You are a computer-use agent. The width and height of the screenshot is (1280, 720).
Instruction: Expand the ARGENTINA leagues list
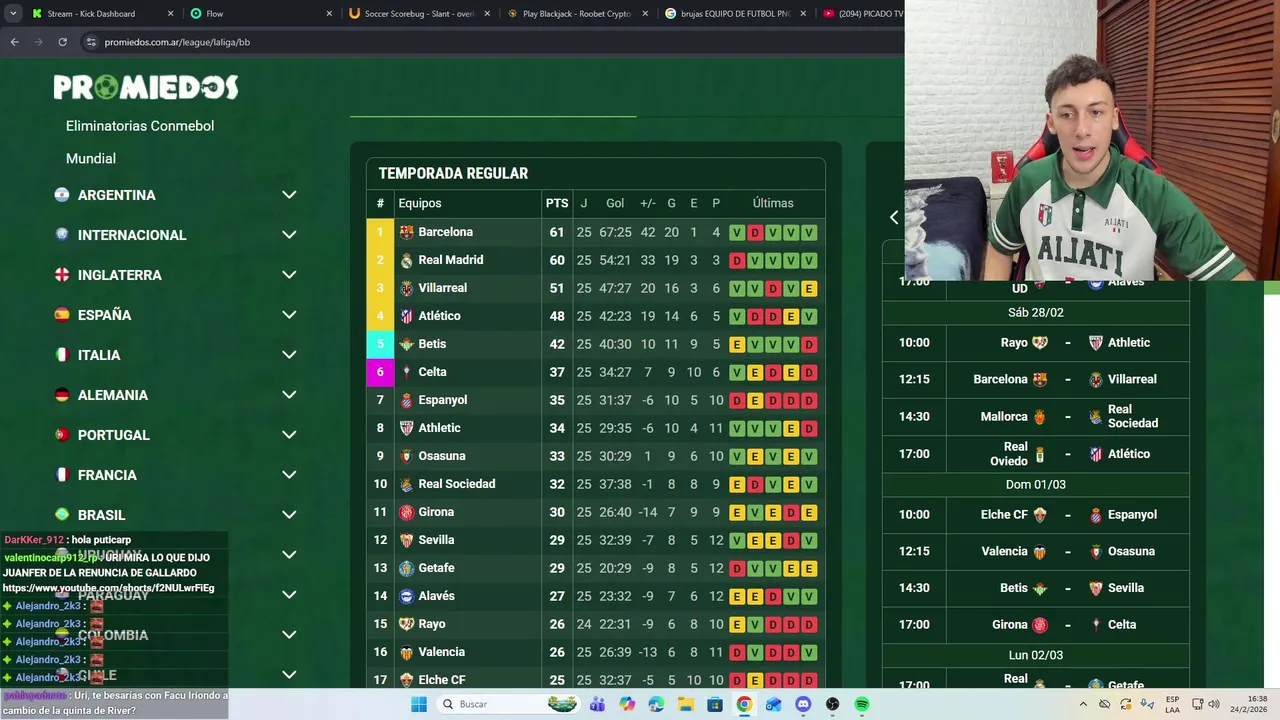click(289, 195)
